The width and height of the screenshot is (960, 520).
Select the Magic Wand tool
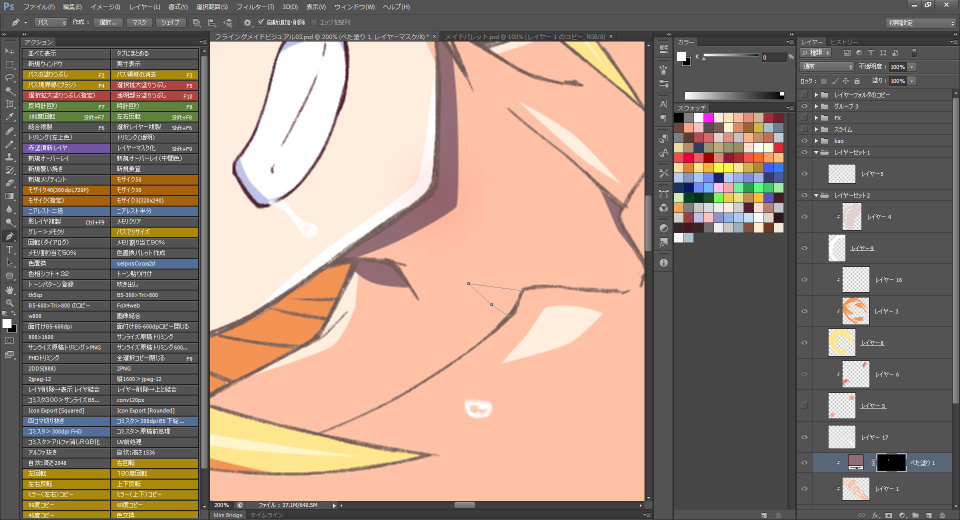[x=9, y=91]
